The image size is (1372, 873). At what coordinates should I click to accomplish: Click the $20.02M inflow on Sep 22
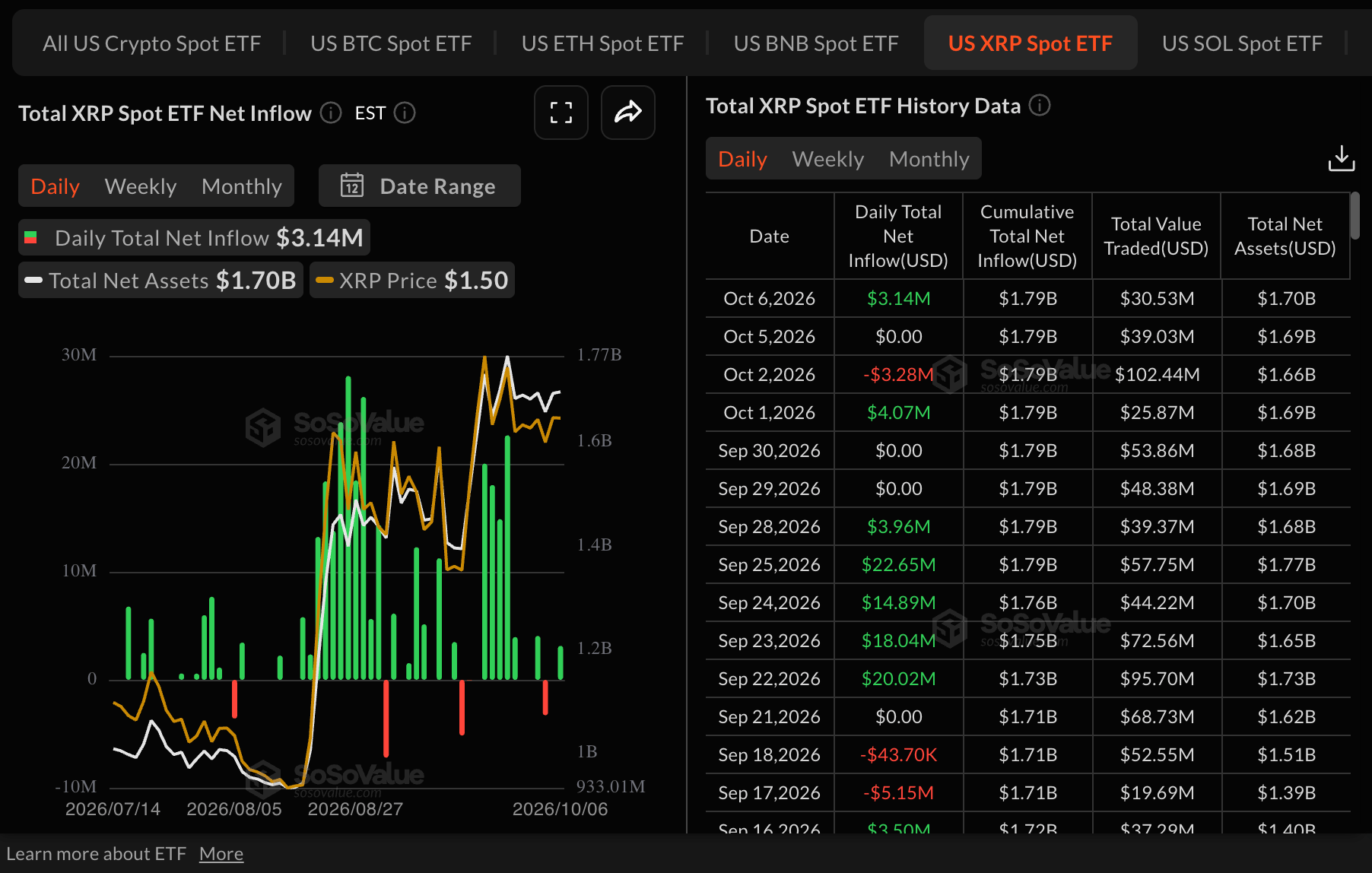898,679
